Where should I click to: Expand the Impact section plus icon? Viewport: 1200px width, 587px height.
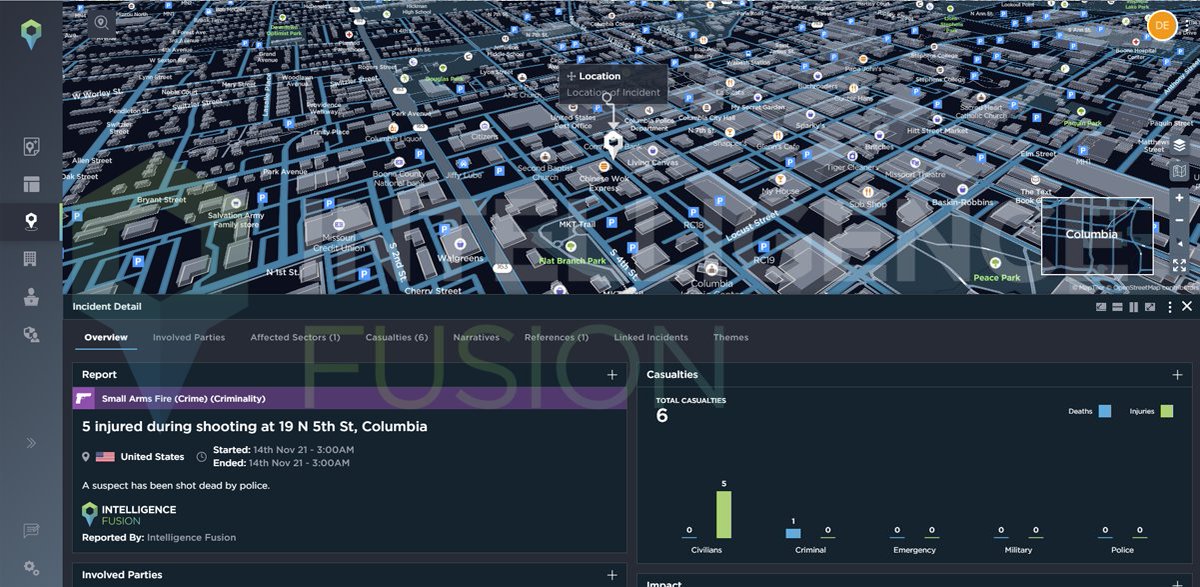[x=1177, y=583]
